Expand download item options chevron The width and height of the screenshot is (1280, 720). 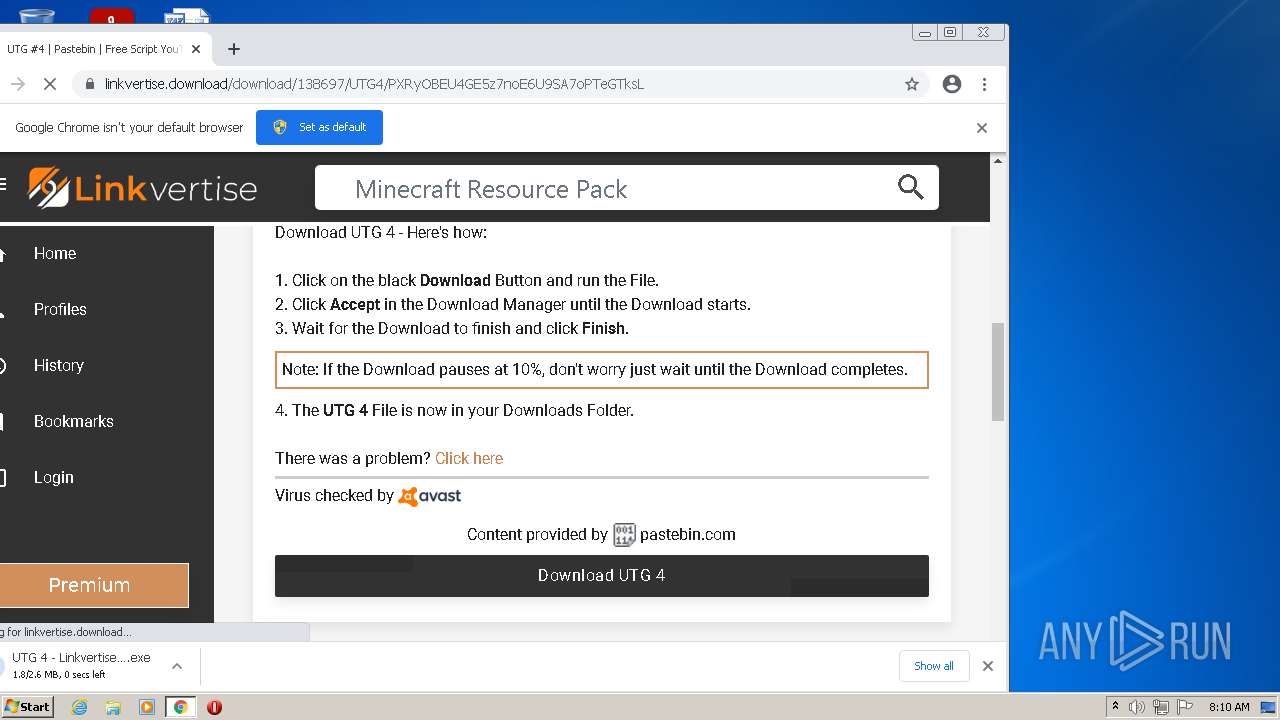177,666
